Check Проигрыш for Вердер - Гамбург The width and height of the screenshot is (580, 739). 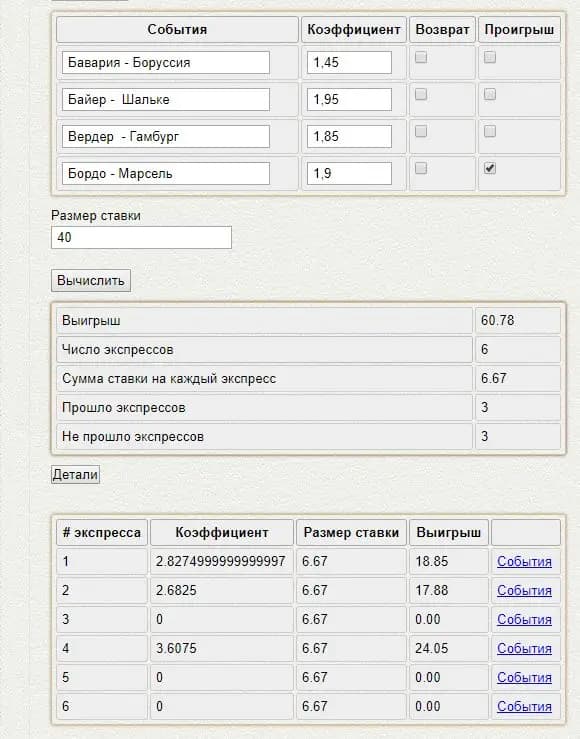(x=490, y=131)
